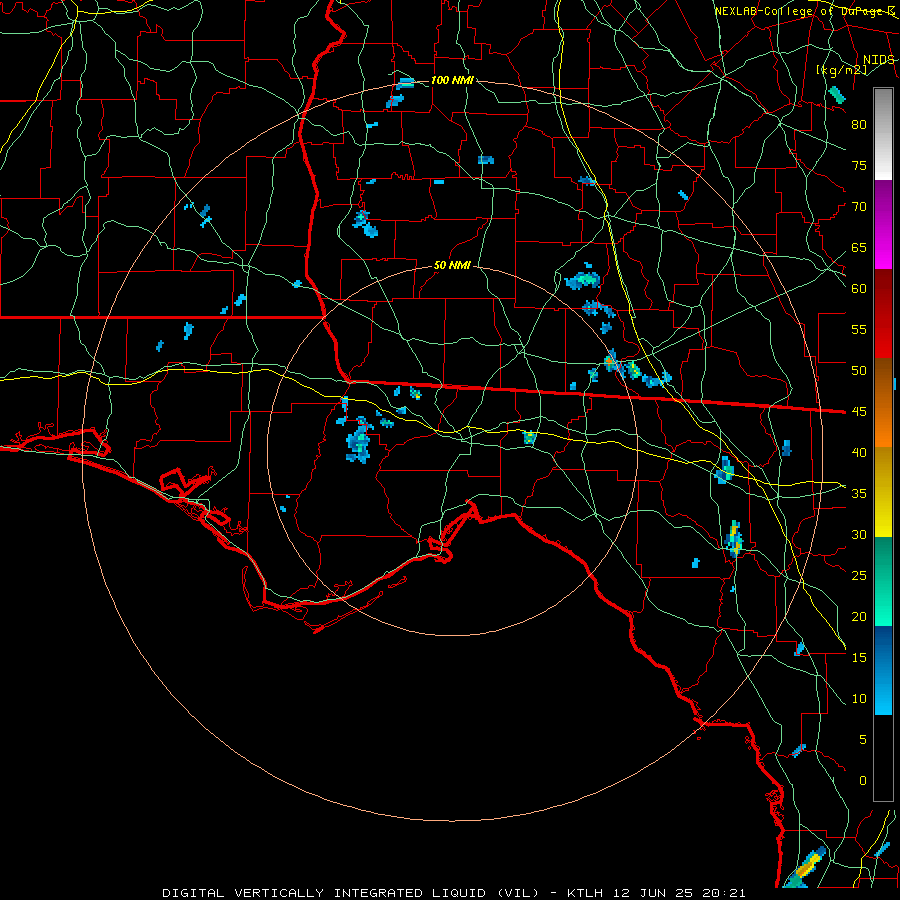900x900 pixels.
Task: Pick the purple-magenta segment of the color bar
Action: (x=883, y=224)
